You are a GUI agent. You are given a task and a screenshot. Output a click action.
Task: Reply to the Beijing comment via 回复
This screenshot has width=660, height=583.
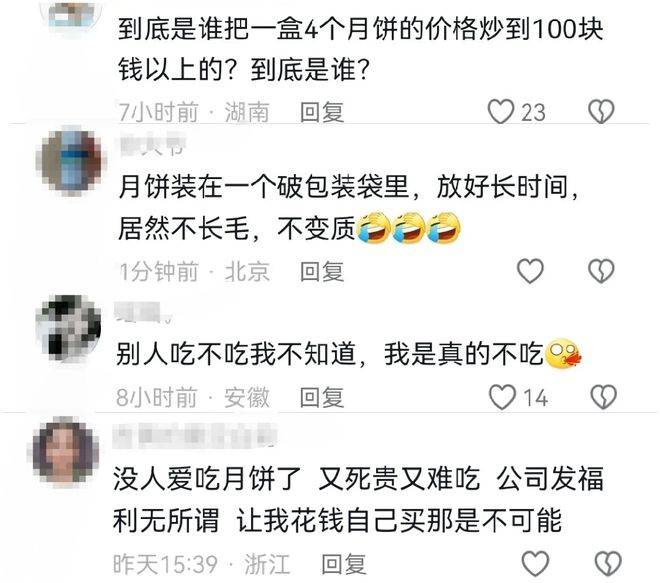[322, 272]
